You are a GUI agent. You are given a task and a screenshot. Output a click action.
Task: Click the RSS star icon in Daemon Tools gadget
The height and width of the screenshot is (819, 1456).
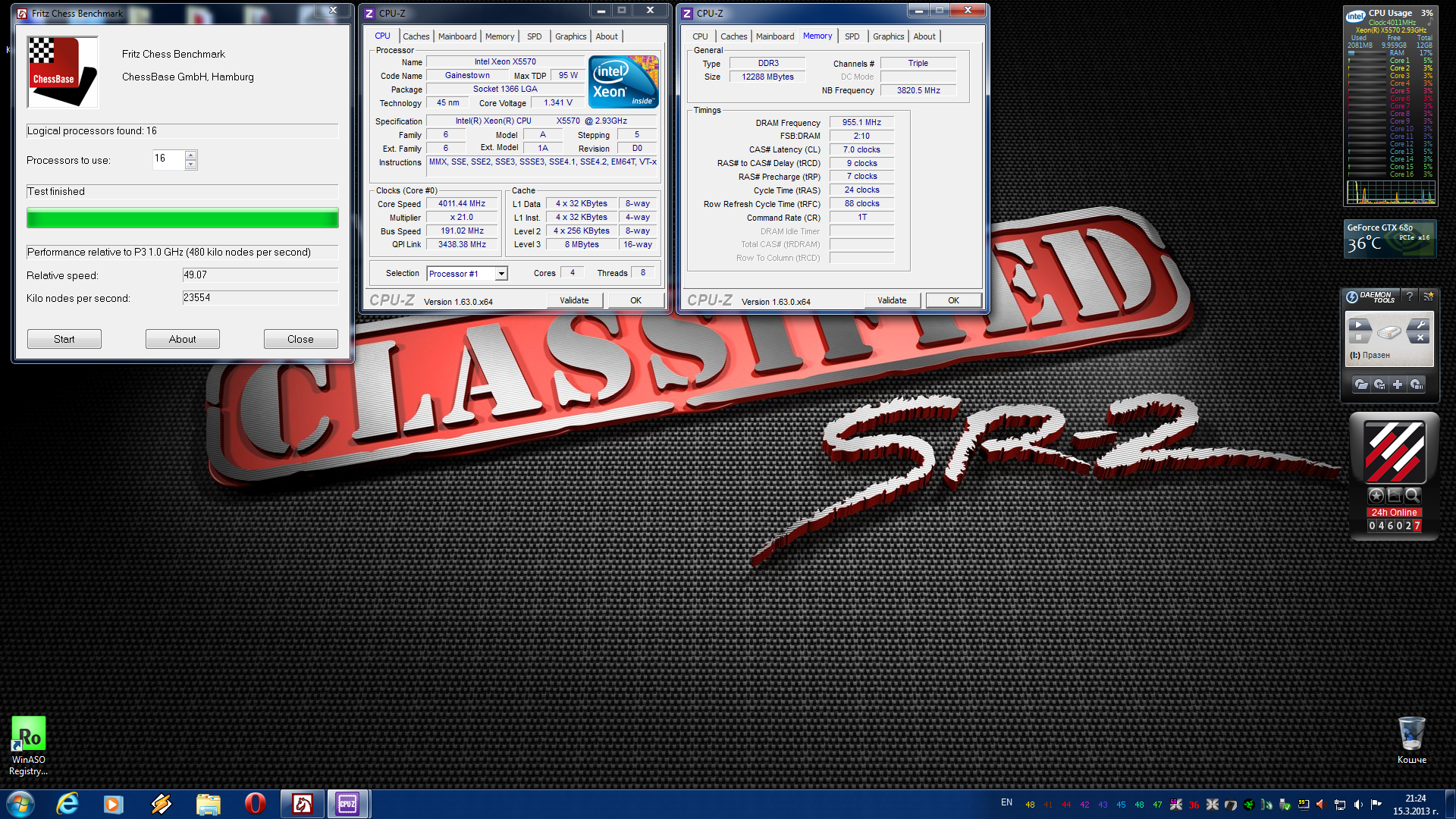pos(1428,297)
